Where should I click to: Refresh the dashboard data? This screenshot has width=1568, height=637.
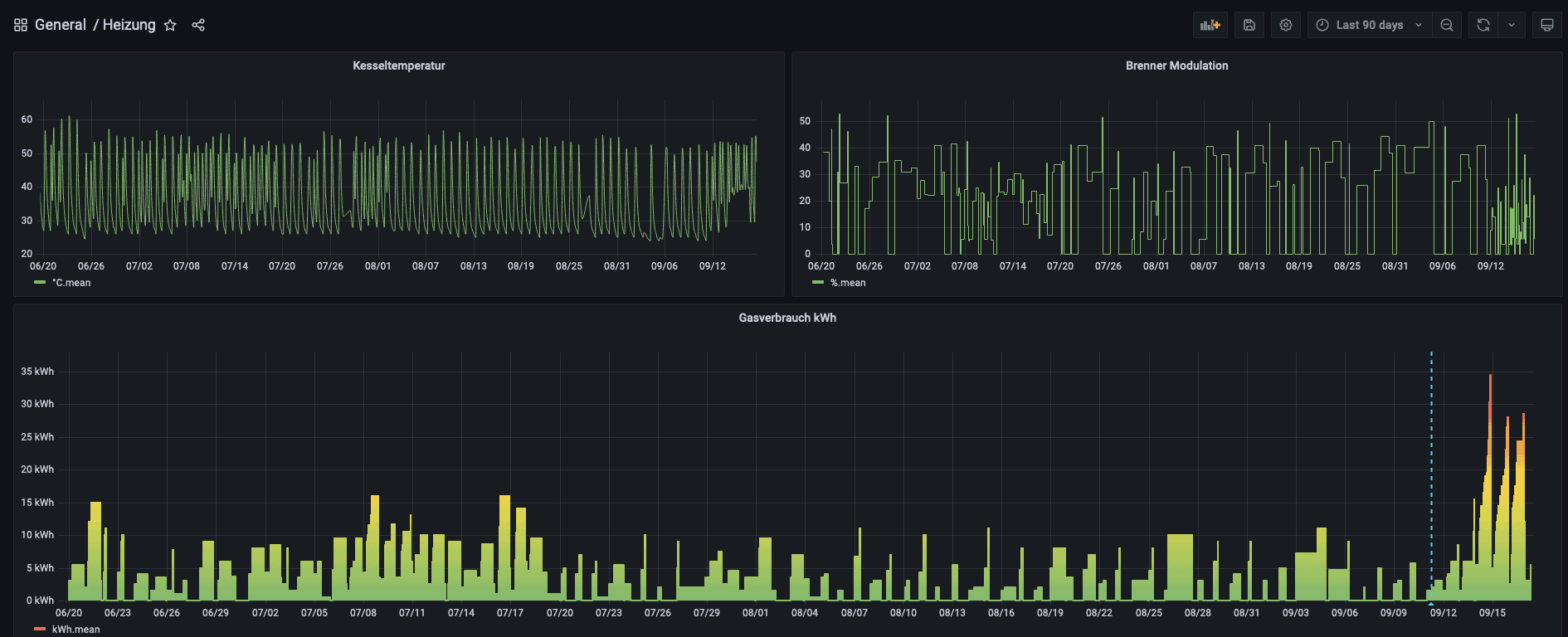1483,25
